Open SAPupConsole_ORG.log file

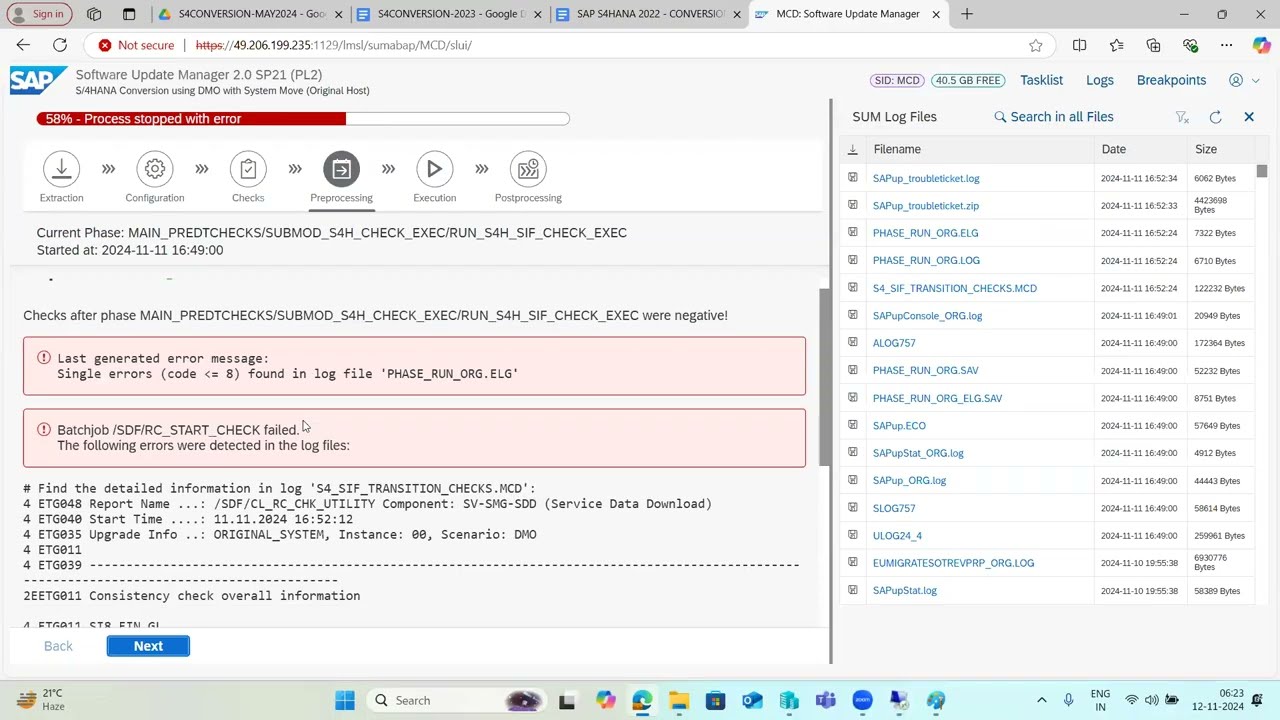pyautogui.click(x=927, y=316)
